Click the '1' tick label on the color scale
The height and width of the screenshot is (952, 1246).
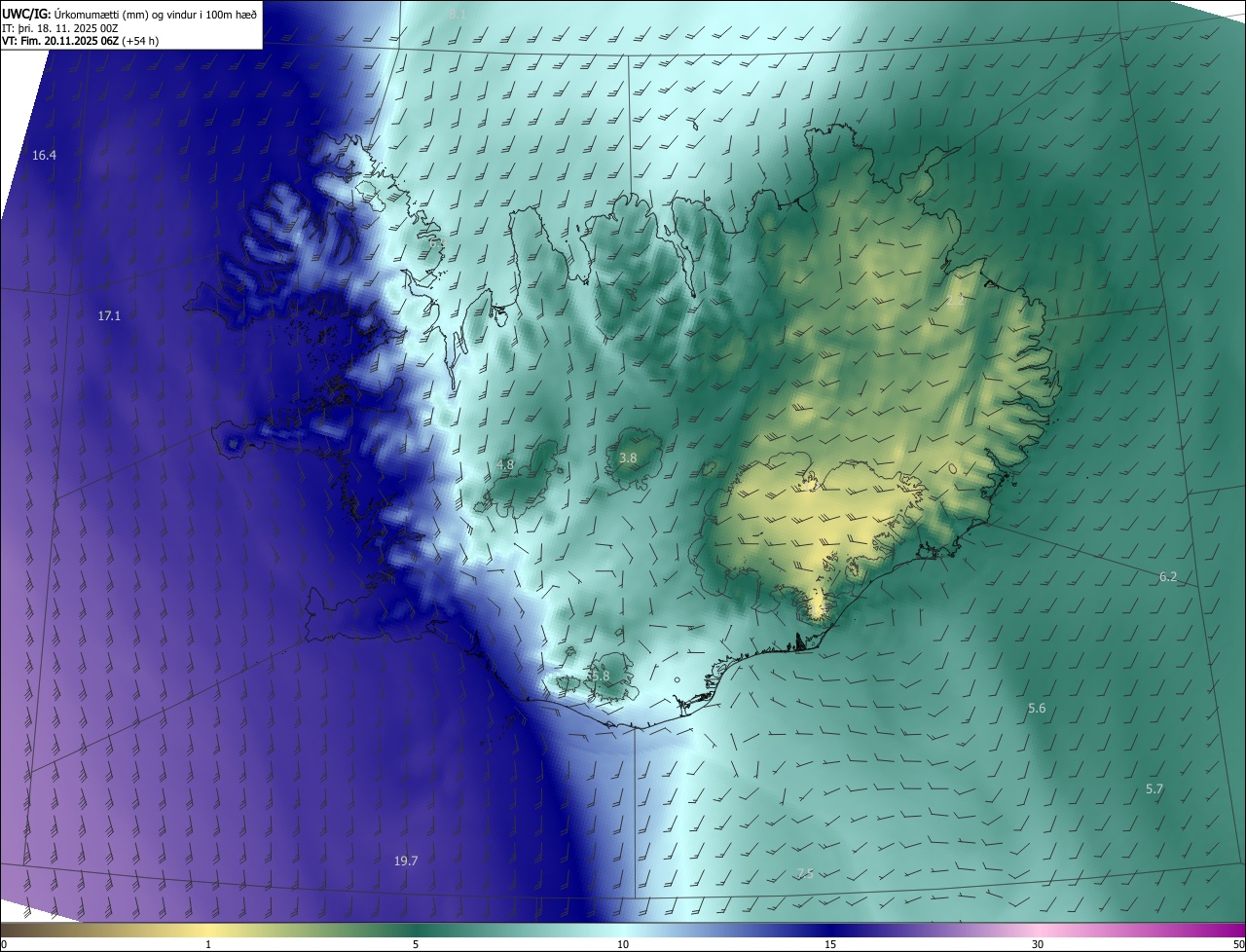click(x=208, y=944)
